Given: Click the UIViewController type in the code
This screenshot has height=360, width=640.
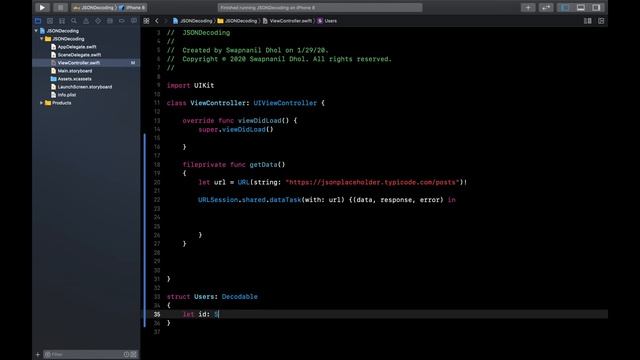Looking at the screenshot, I should (285, 103).
